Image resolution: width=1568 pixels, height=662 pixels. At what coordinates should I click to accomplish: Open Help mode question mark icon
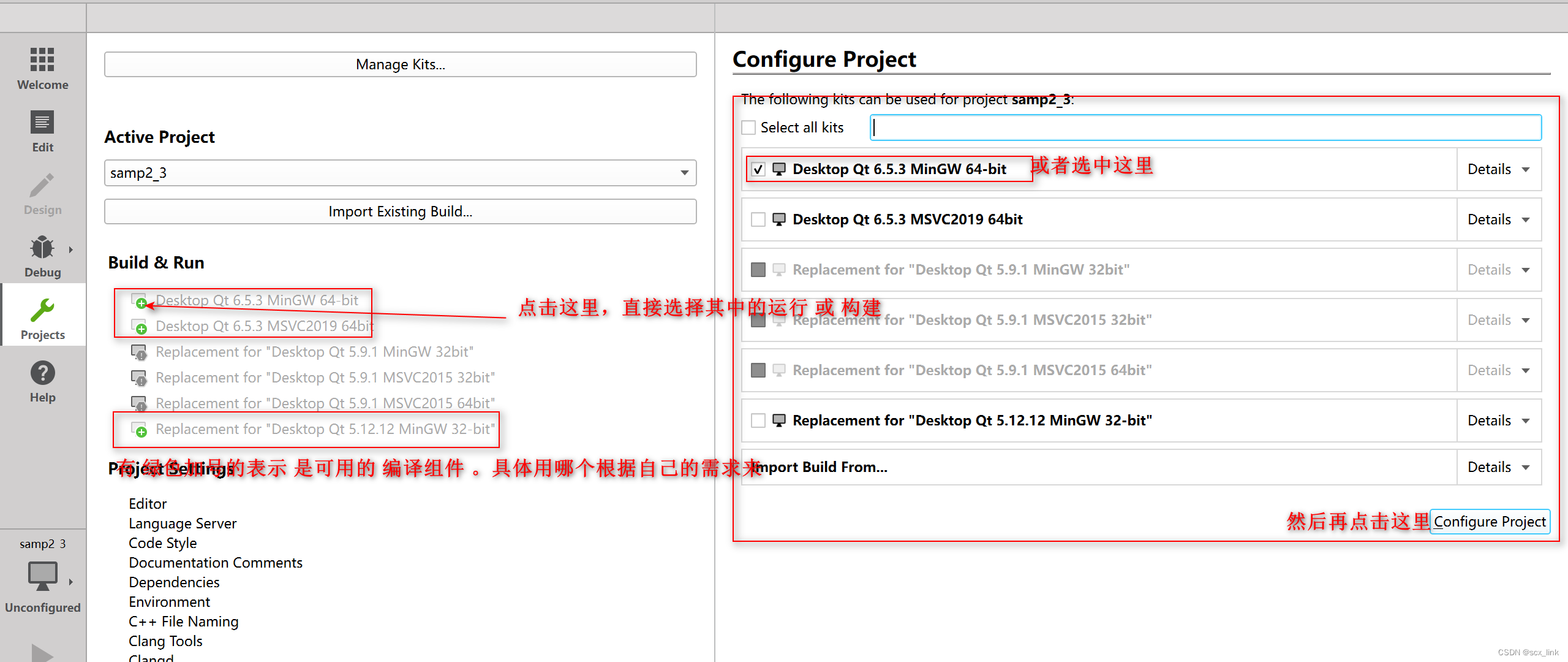click(x=42, y=373)
